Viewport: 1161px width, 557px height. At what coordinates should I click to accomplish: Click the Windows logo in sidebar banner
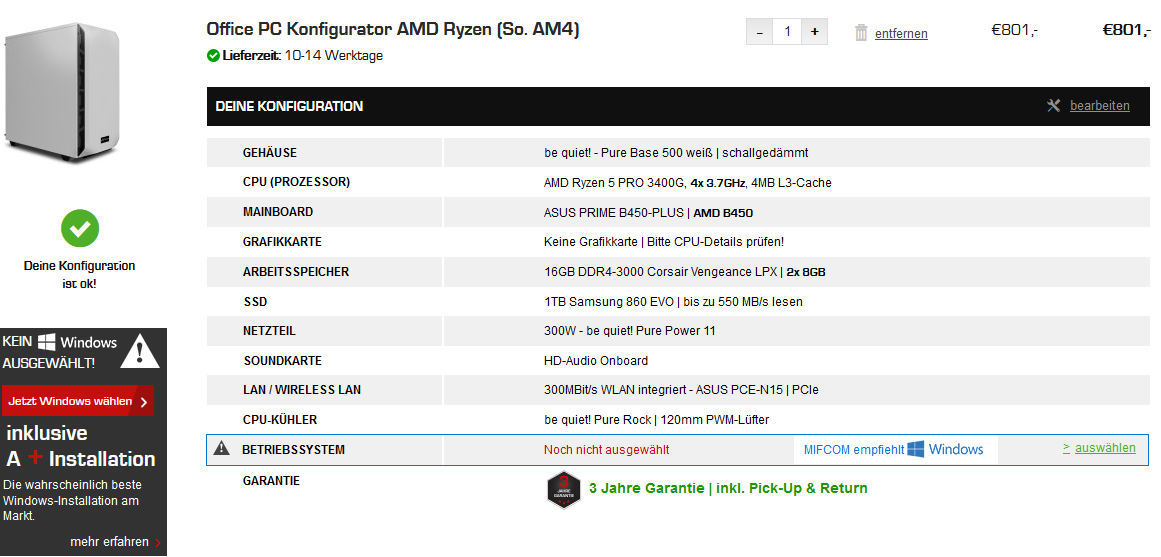[47, 341]
